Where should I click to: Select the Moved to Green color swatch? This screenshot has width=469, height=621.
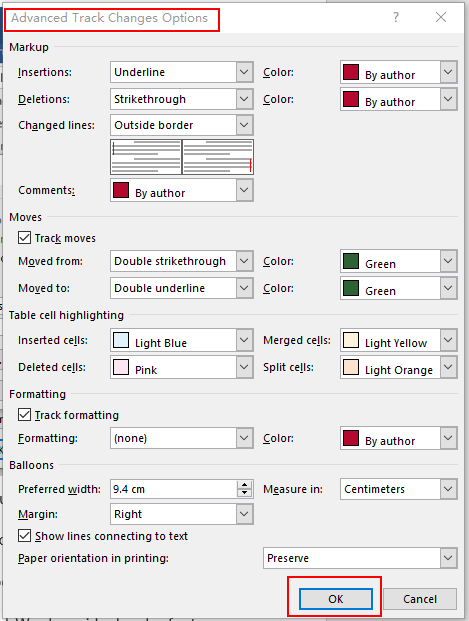click(x=351, y=288)
